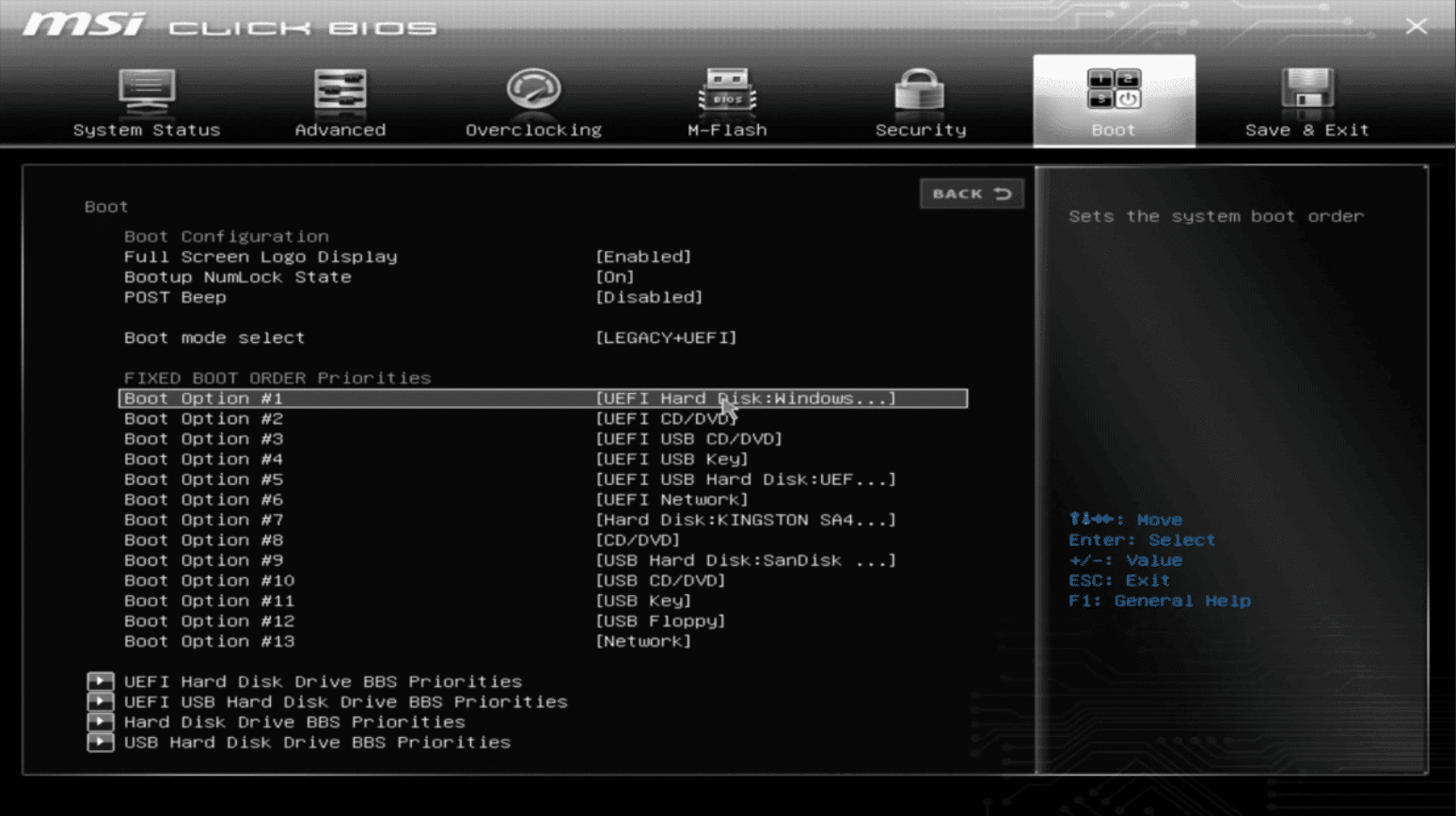Open the Advanced settings sliders icon

coord(340,91)
